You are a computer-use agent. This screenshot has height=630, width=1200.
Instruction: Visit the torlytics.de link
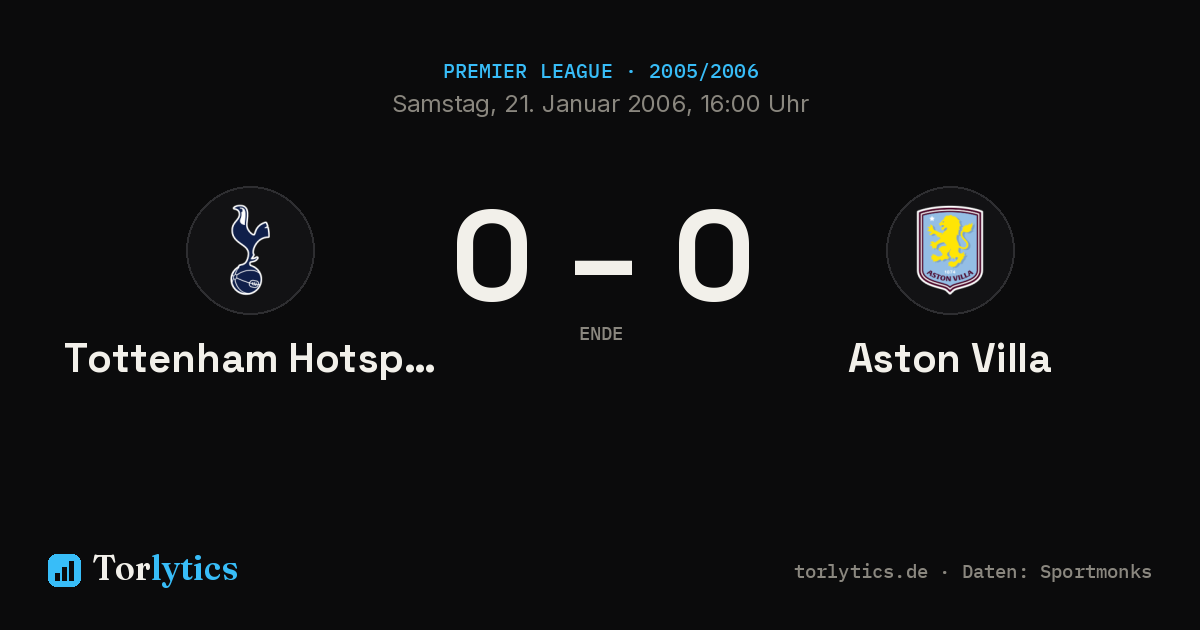pyautogui.click(x=861, y=572)
